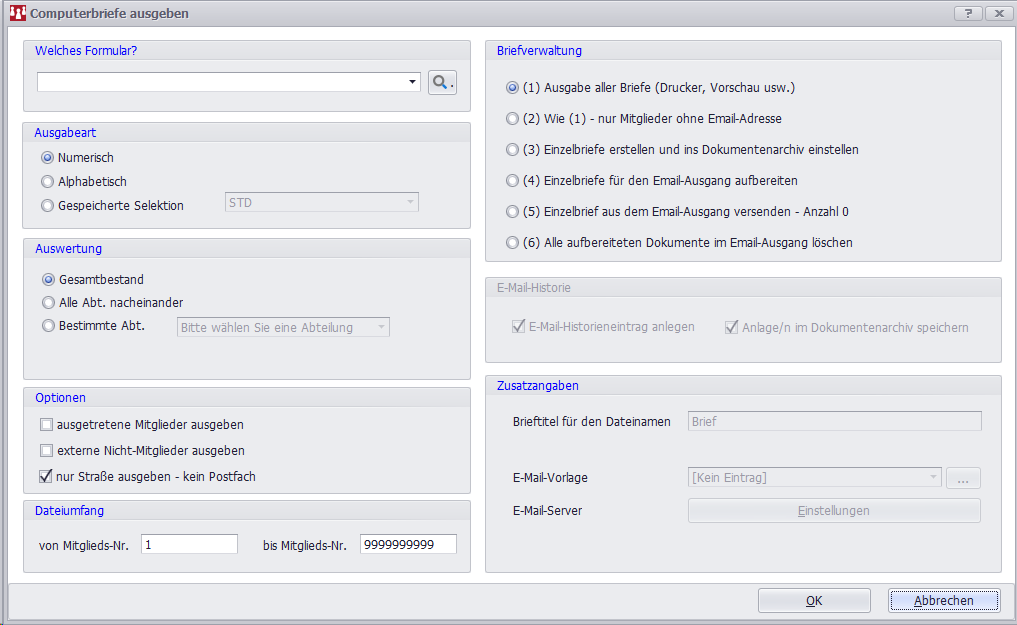Viewport: 1017px width, 625px height.
Task: Select the Alphabetisch output option
Action: coord(47,182)
